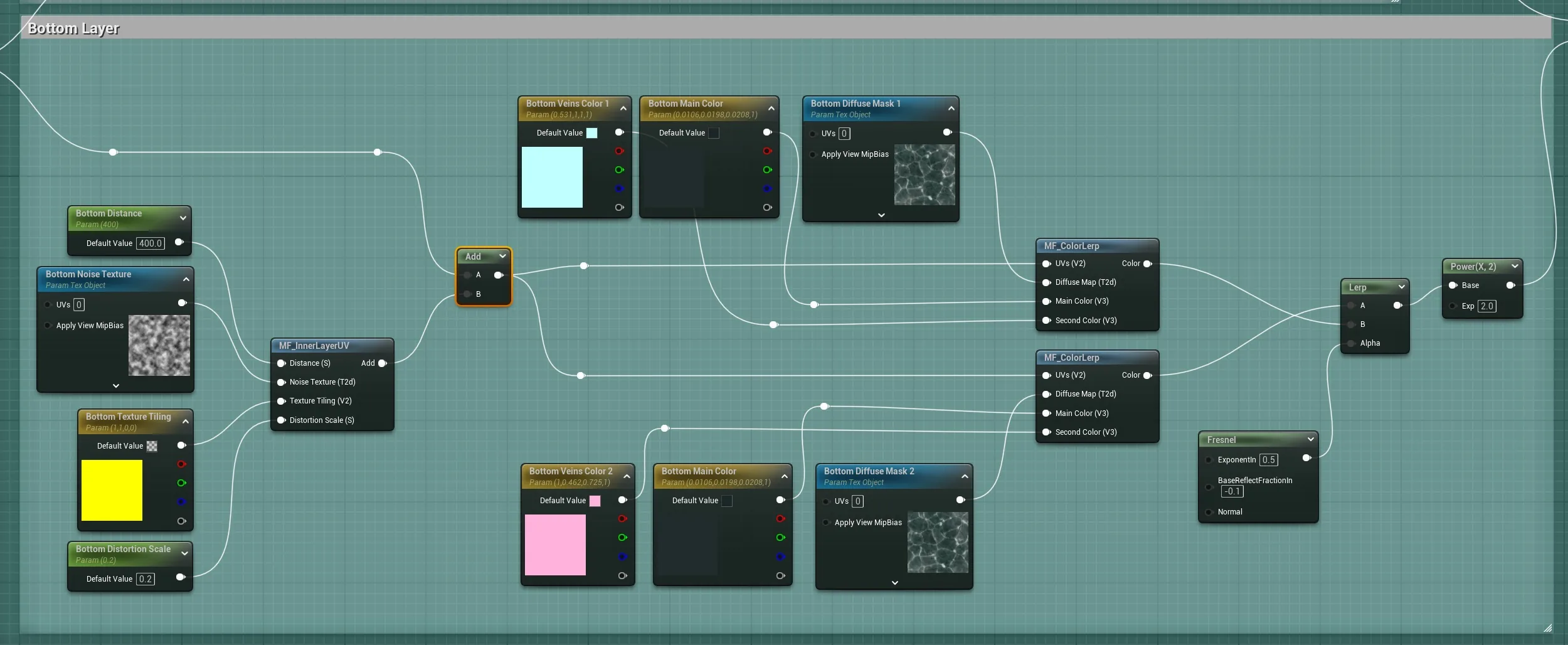Select the Add node's output pin

coord(499,275)
